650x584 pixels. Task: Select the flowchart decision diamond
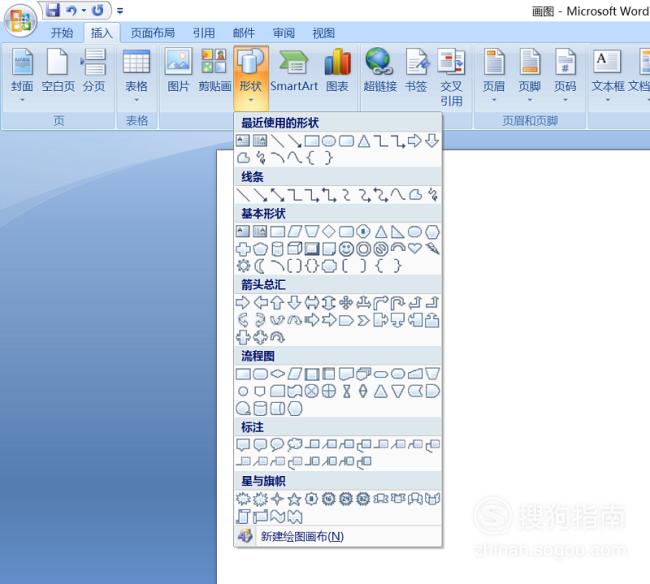(x=277, y=374)
